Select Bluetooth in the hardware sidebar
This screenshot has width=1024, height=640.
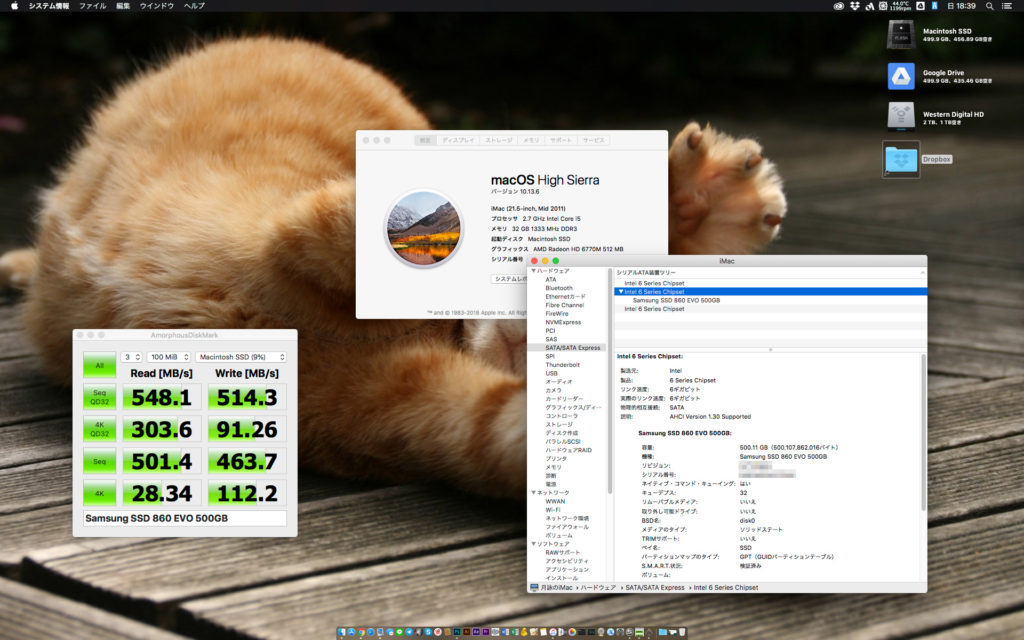559,288
